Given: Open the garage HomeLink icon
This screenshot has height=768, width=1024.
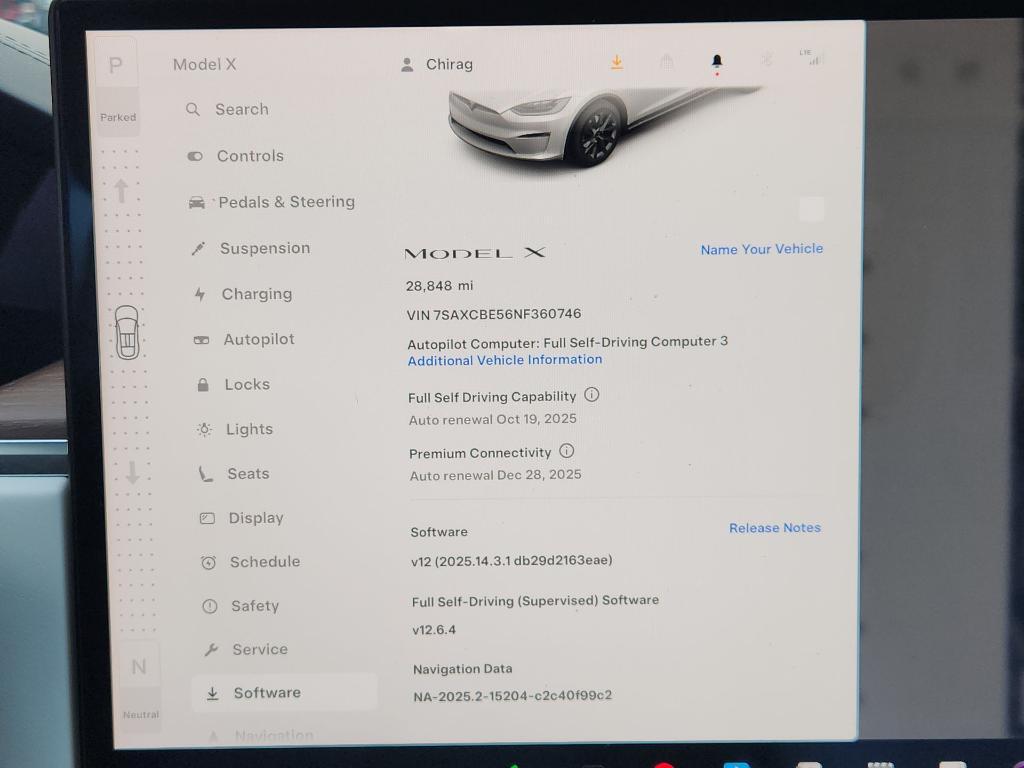Looking at the screenshot, I should click(x=666, y=62).
